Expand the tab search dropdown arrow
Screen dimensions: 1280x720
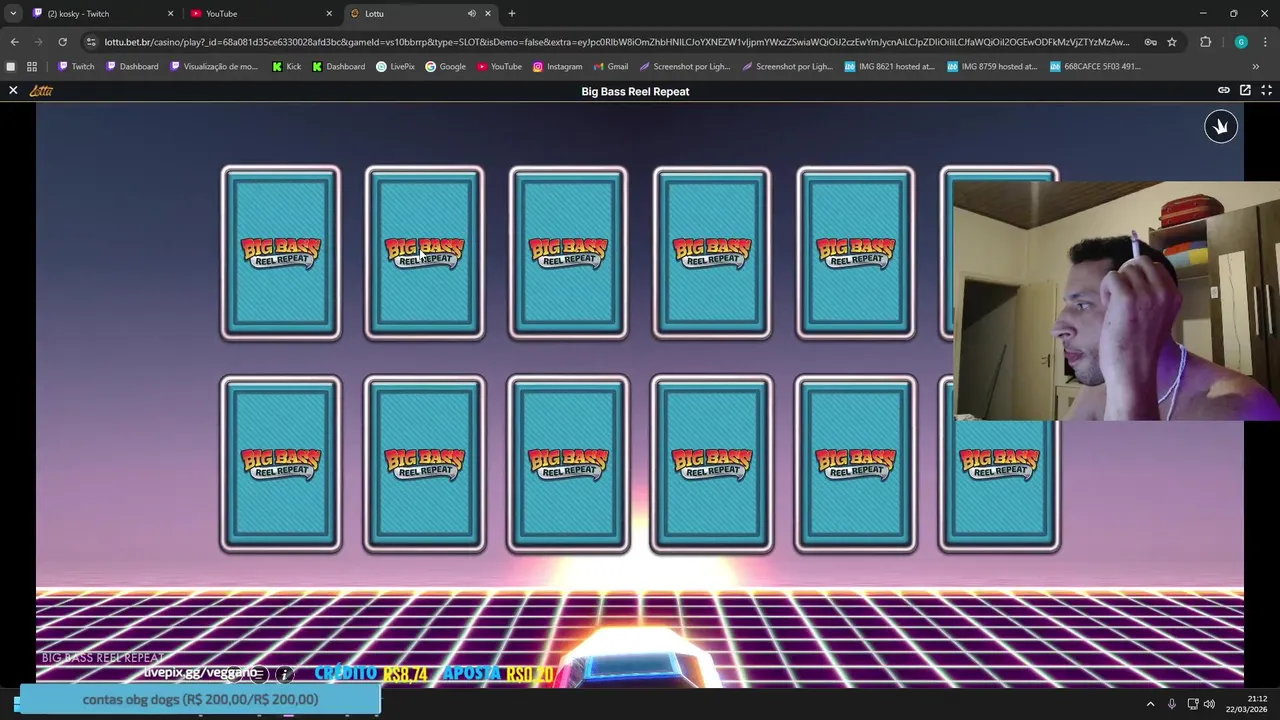[x=13, y=14]
